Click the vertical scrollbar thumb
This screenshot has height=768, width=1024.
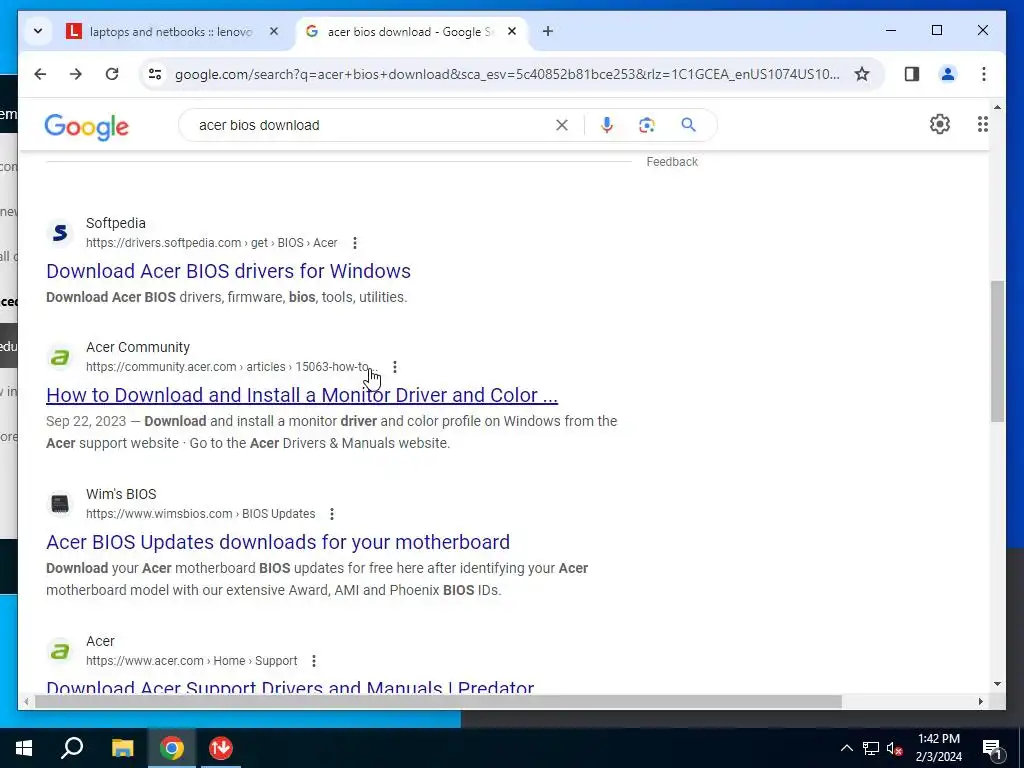(997, 351)
